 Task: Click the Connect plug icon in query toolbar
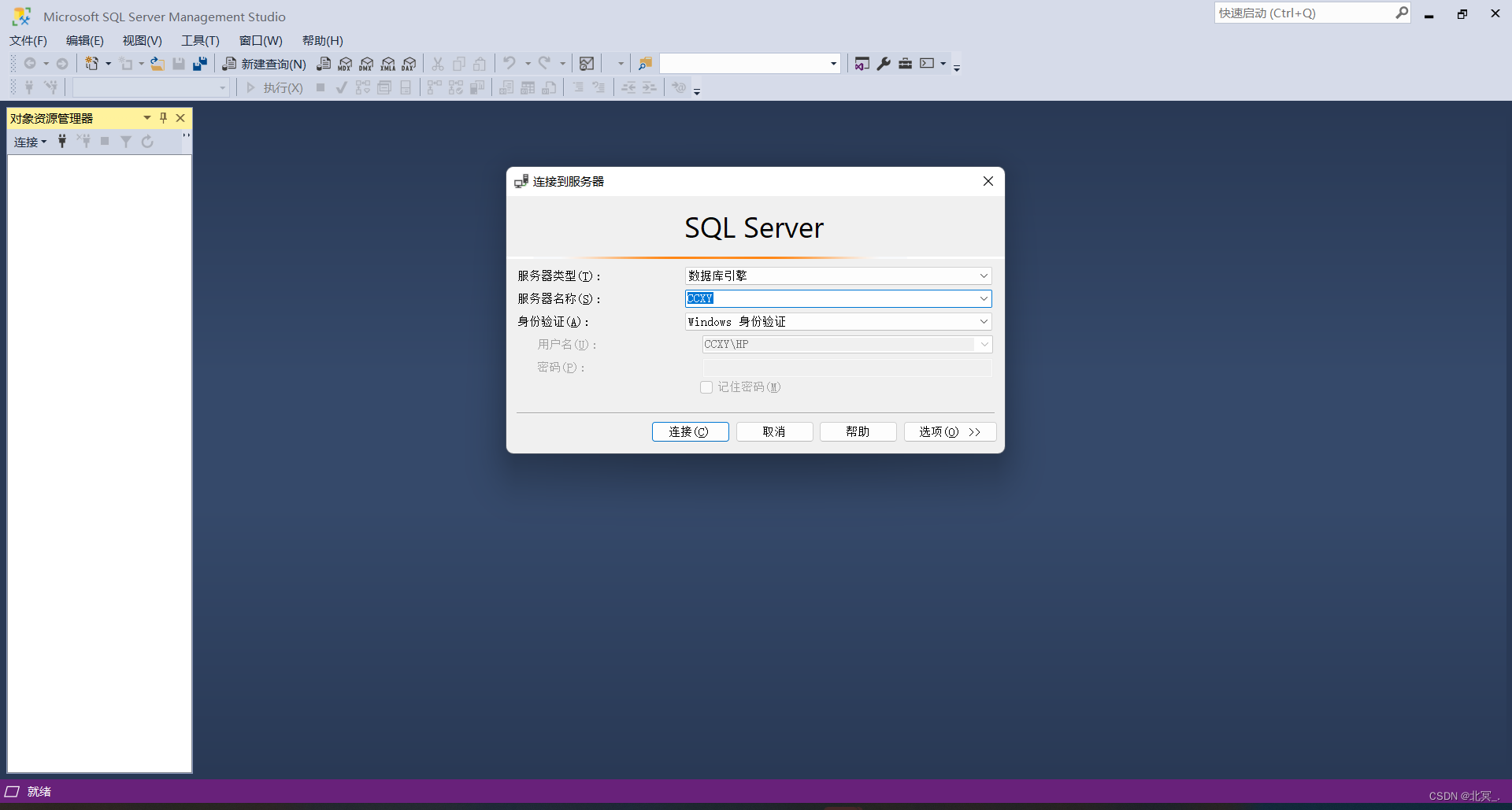pyautogui.click(x=29, y=87)
